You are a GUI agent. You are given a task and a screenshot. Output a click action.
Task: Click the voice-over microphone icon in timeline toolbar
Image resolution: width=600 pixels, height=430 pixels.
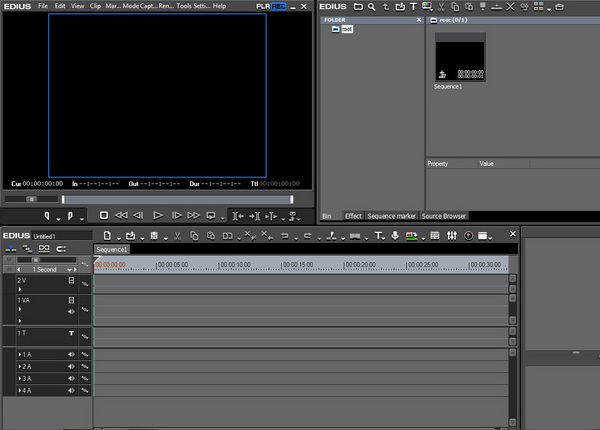[x=396, y=236]
